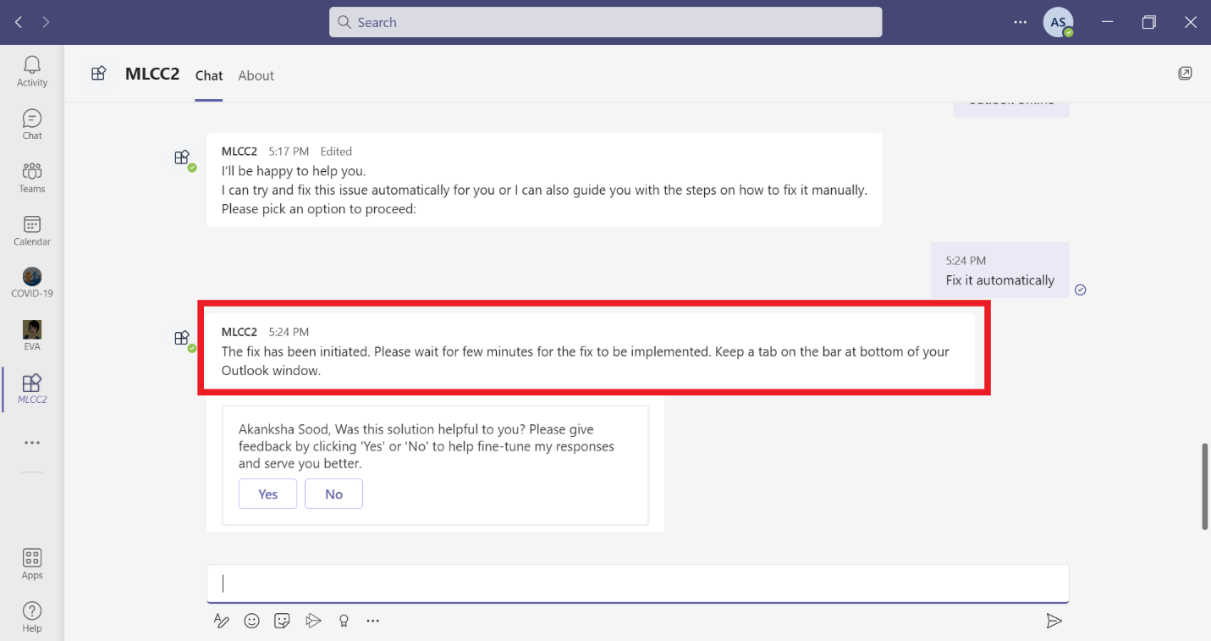Open Help
The width and height of the screenshot is (1211, 641).
(31, 612)
